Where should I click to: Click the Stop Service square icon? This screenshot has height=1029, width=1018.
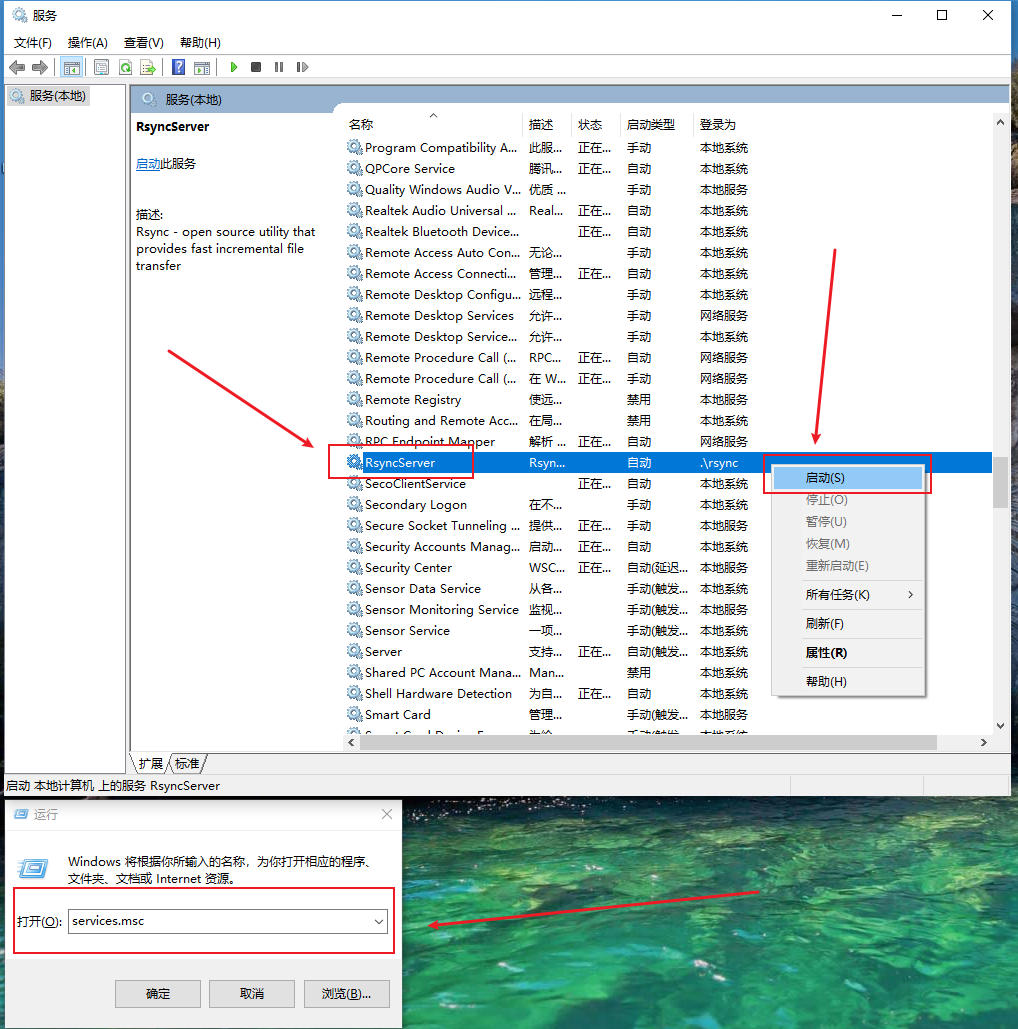click(256, 67)
